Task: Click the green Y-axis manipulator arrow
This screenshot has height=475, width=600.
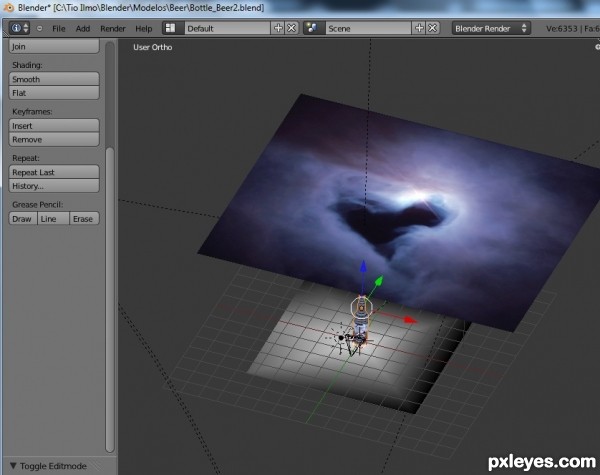Action: (x=378, y=281)
